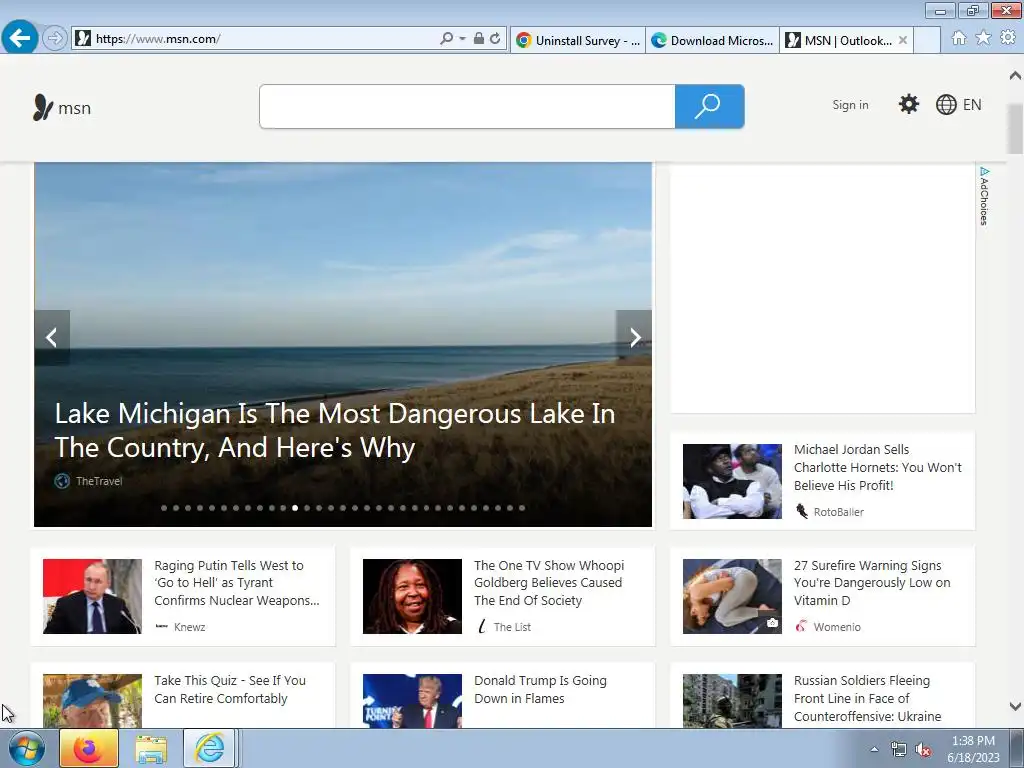Image resolution: width=1024 pixels, height=768 pixels.
Task: Click the Internet Explorer taskbar icon
Action: tap(209, 748)
